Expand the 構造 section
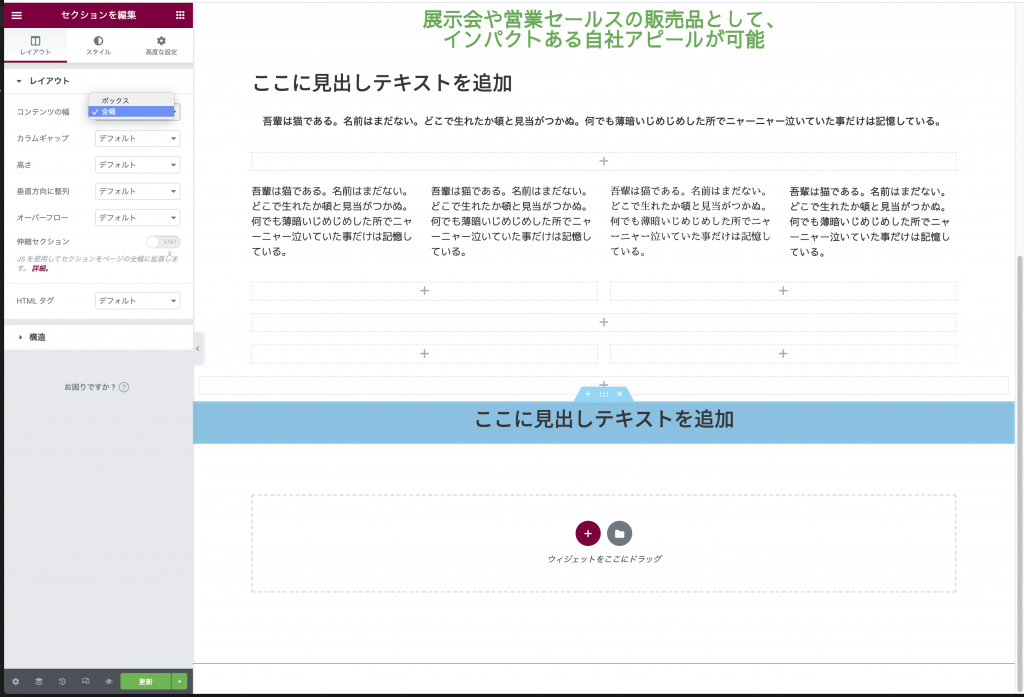 coord(36,337)
